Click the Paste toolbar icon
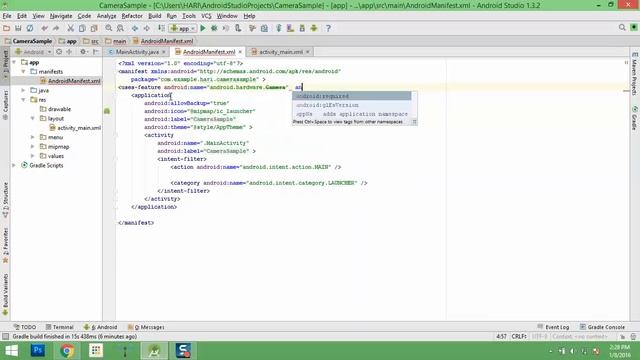Screen dimensions: 640x360 point(94,28)
